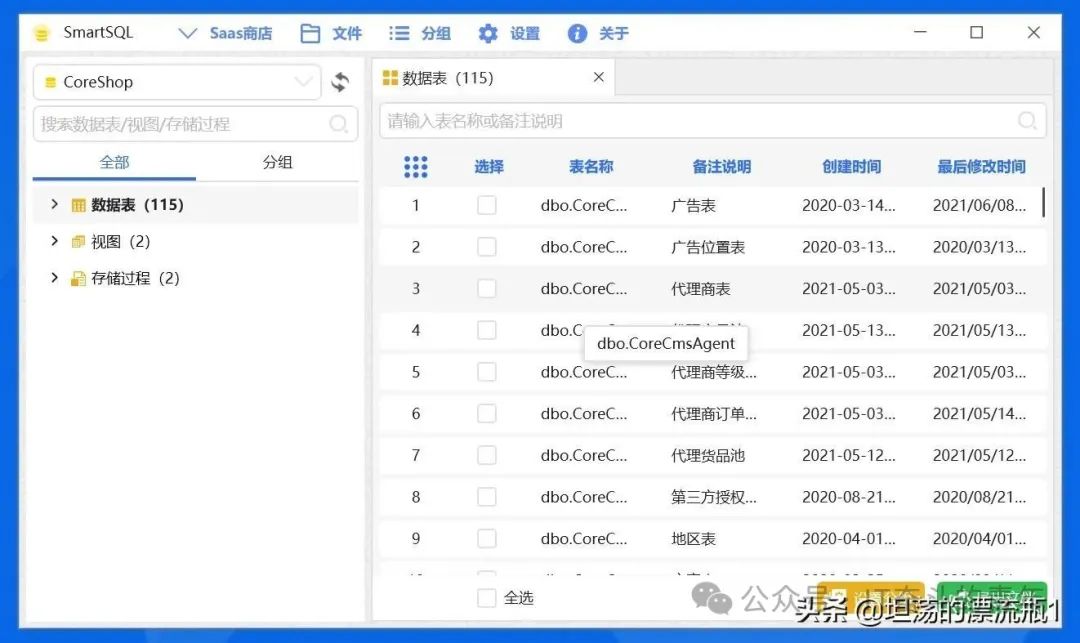Viewport: 1080px width, 643px height.
Task: Sort by 创建时间 column header
Action: click(x=851, y=167)
